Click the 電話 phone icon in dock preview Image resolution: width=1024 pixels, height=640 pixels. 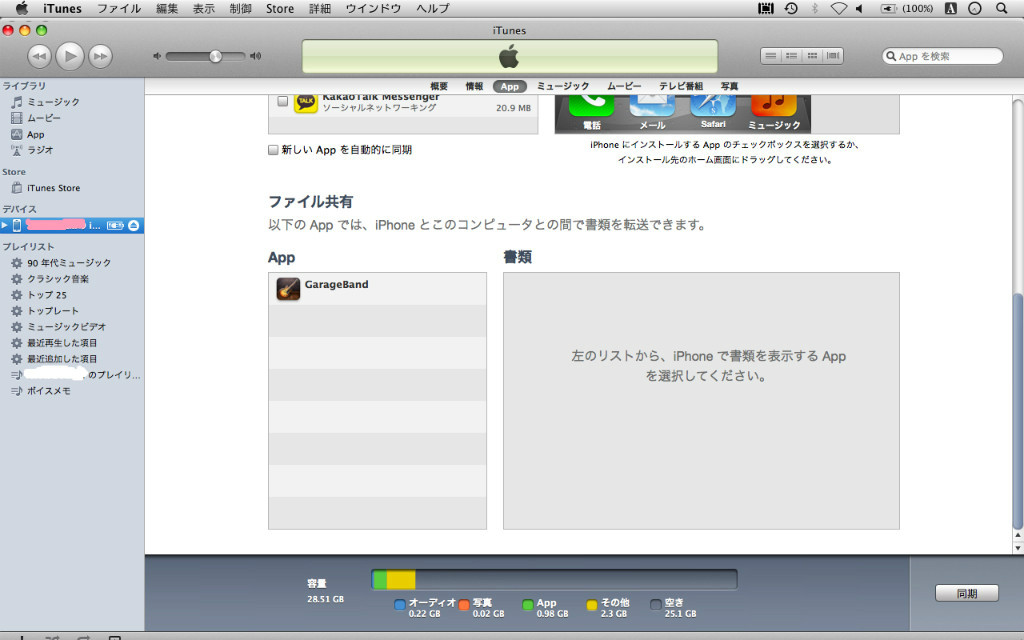click(x=592, y=106)
